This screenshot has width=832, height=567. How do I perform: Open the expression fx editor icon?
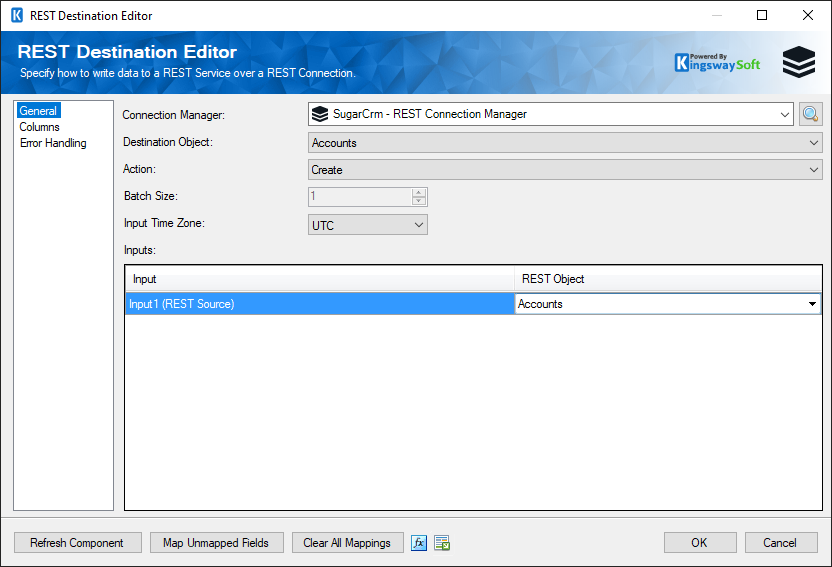tap(419, 543)
